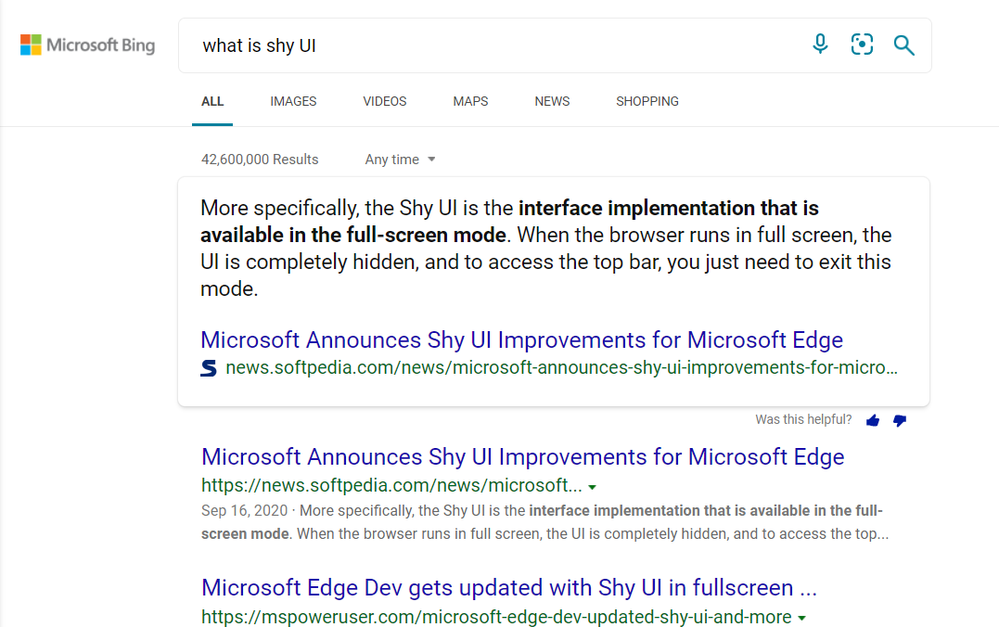The image size is (999, 627).
Task: Open the Maps tab
Action: coord(470,102)
